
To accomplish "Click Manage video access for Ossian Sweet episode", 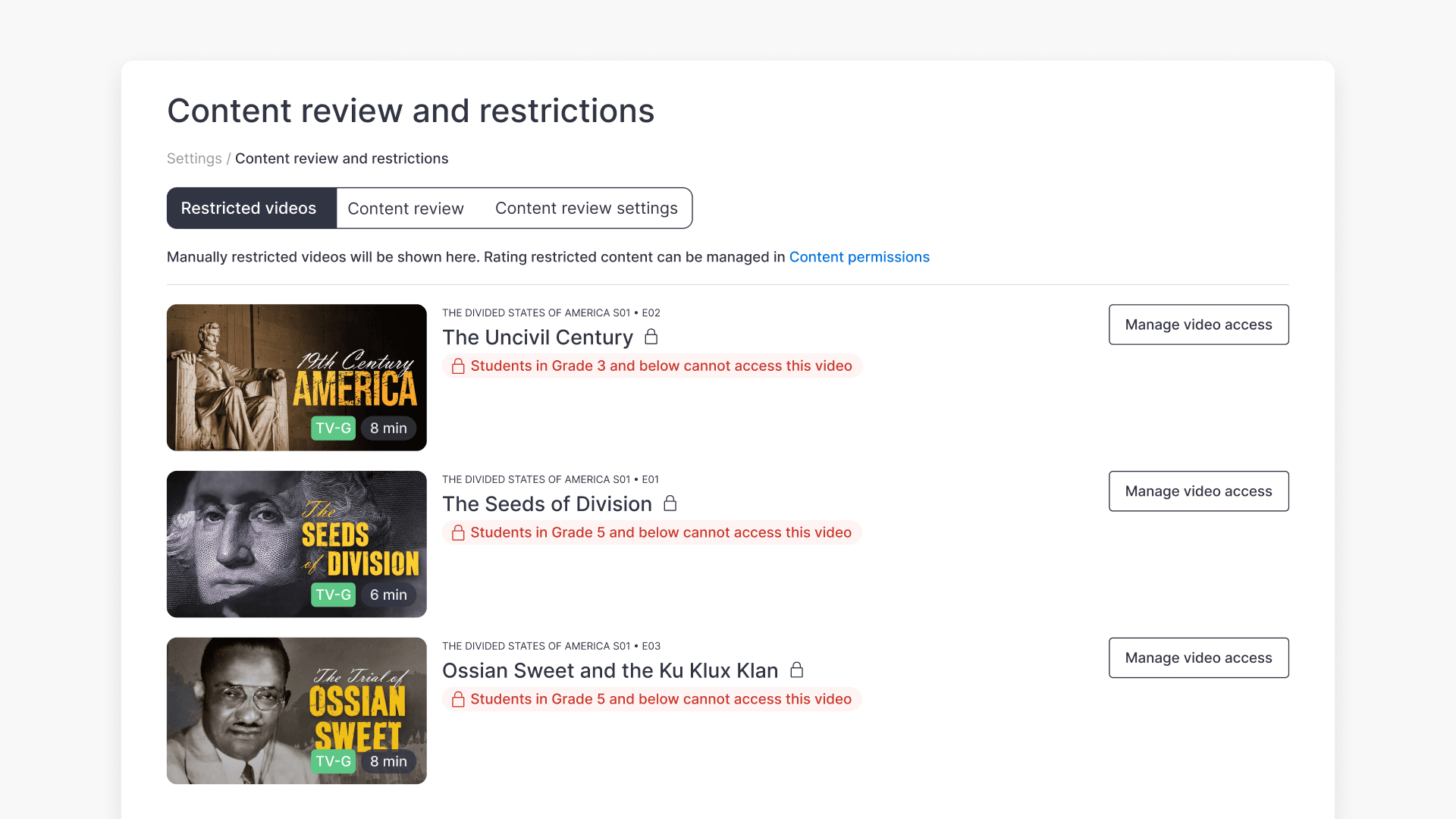I will click(x=1198, y=657).
